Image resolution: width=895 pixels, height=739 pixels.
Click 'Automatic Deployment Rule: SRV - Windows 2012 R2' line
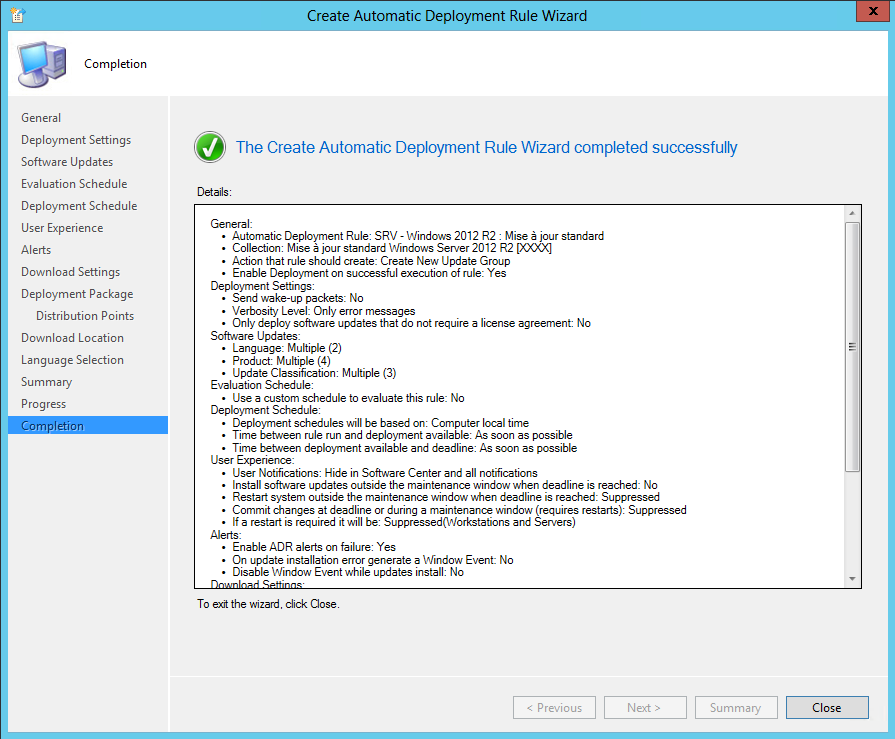pos(418,236)
